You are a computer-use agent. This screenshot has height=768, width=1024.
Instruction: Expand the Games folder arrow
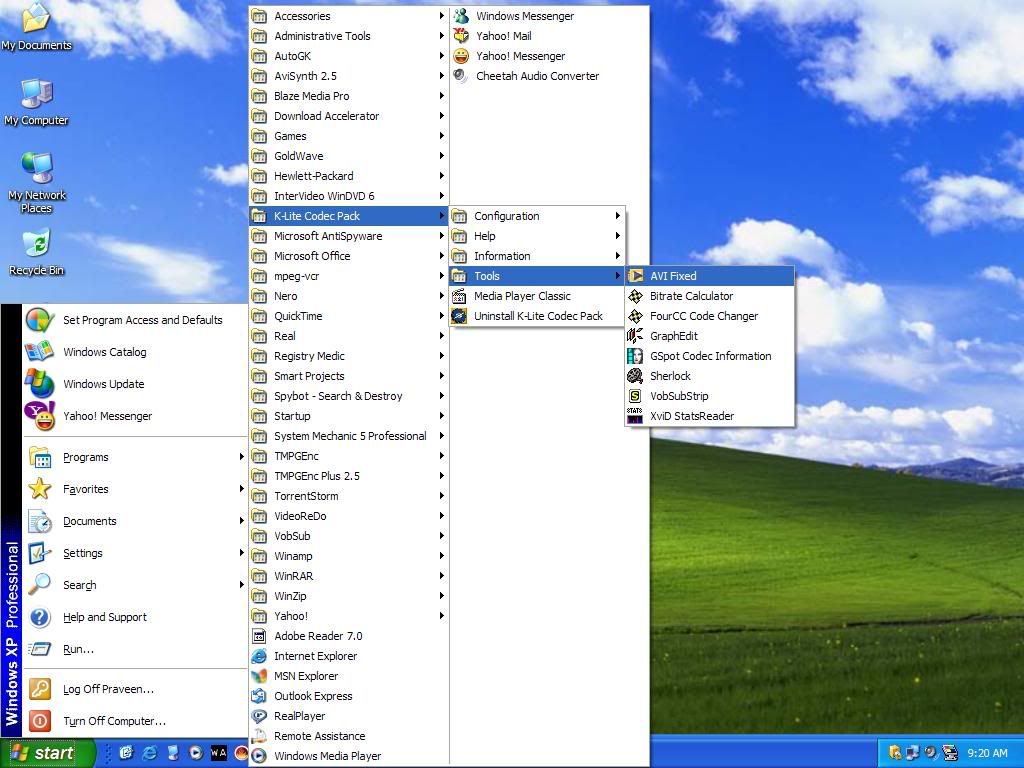pyautogui.click(x=441, y=136)
